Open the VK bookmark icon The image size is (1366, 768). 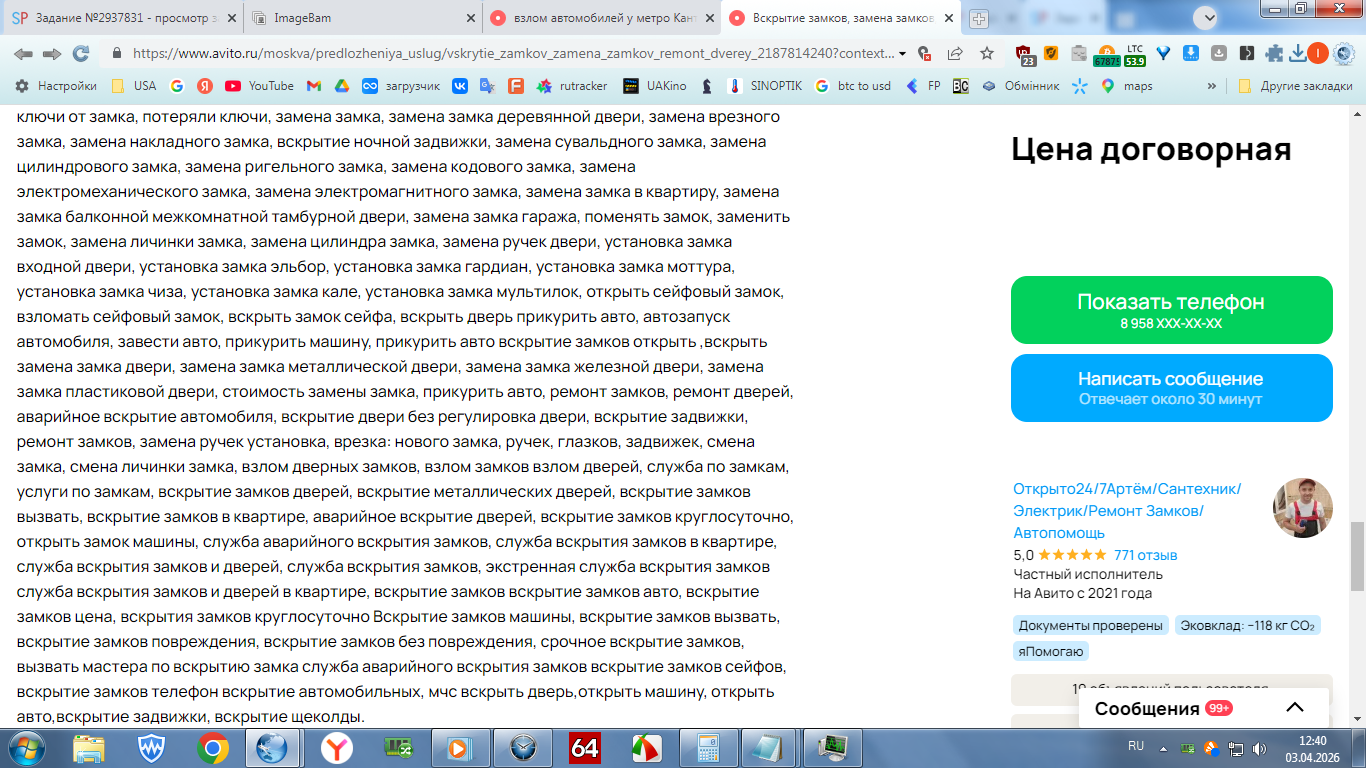click(x=460, y=86)
